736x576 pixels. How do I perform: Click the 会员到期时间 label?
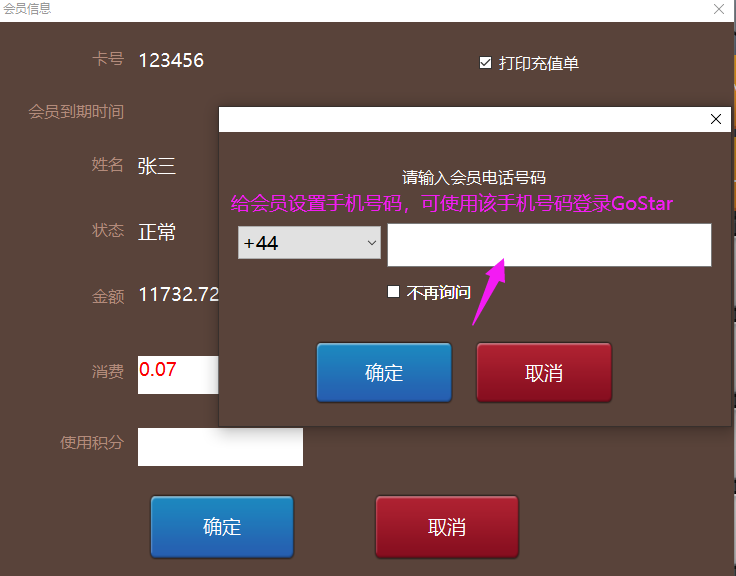tap(76, 112)
